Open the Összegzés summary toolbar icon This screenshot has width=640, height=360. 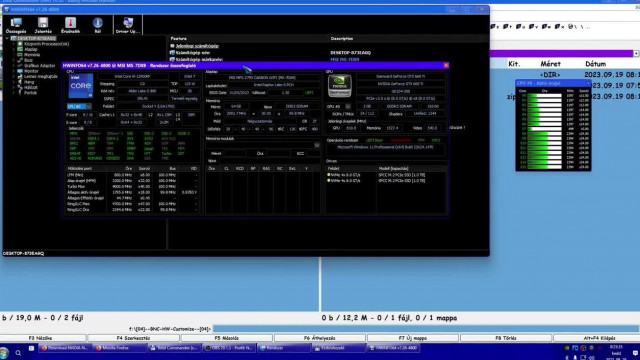[x=16, y=25]
